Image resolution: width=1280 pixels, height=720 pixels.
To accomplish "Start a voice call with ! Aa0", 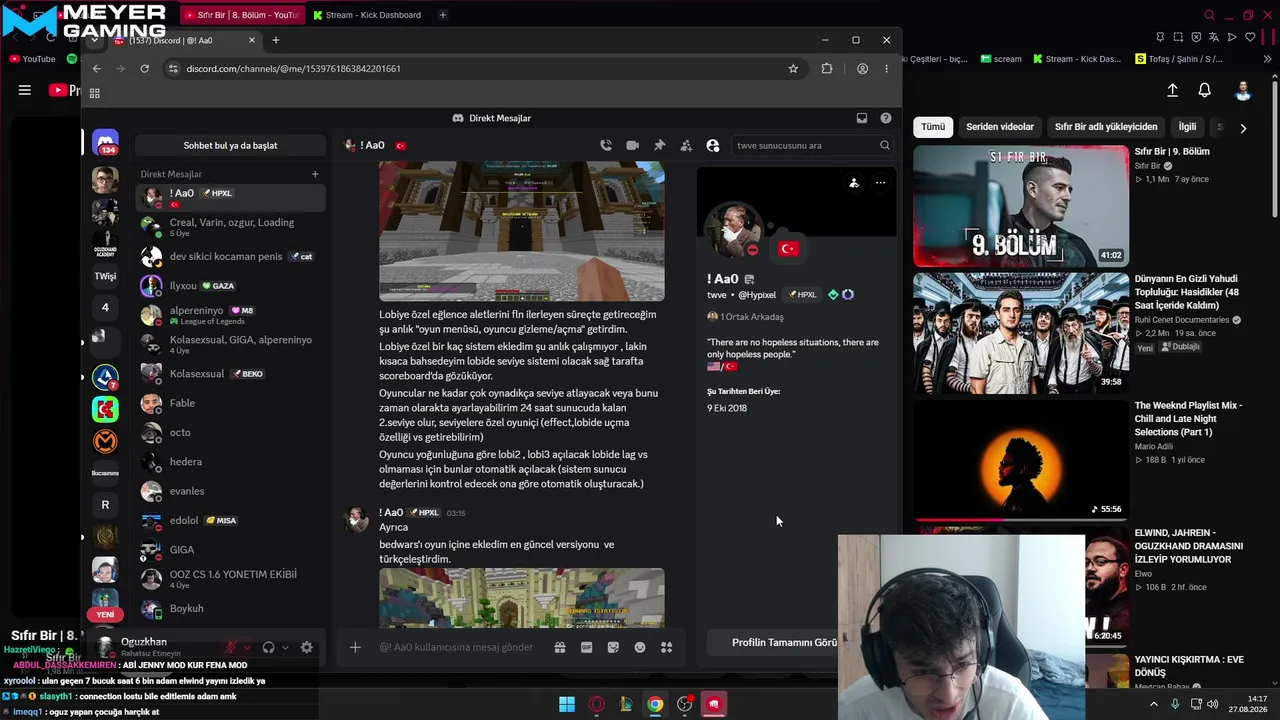I will click(606, 145).
